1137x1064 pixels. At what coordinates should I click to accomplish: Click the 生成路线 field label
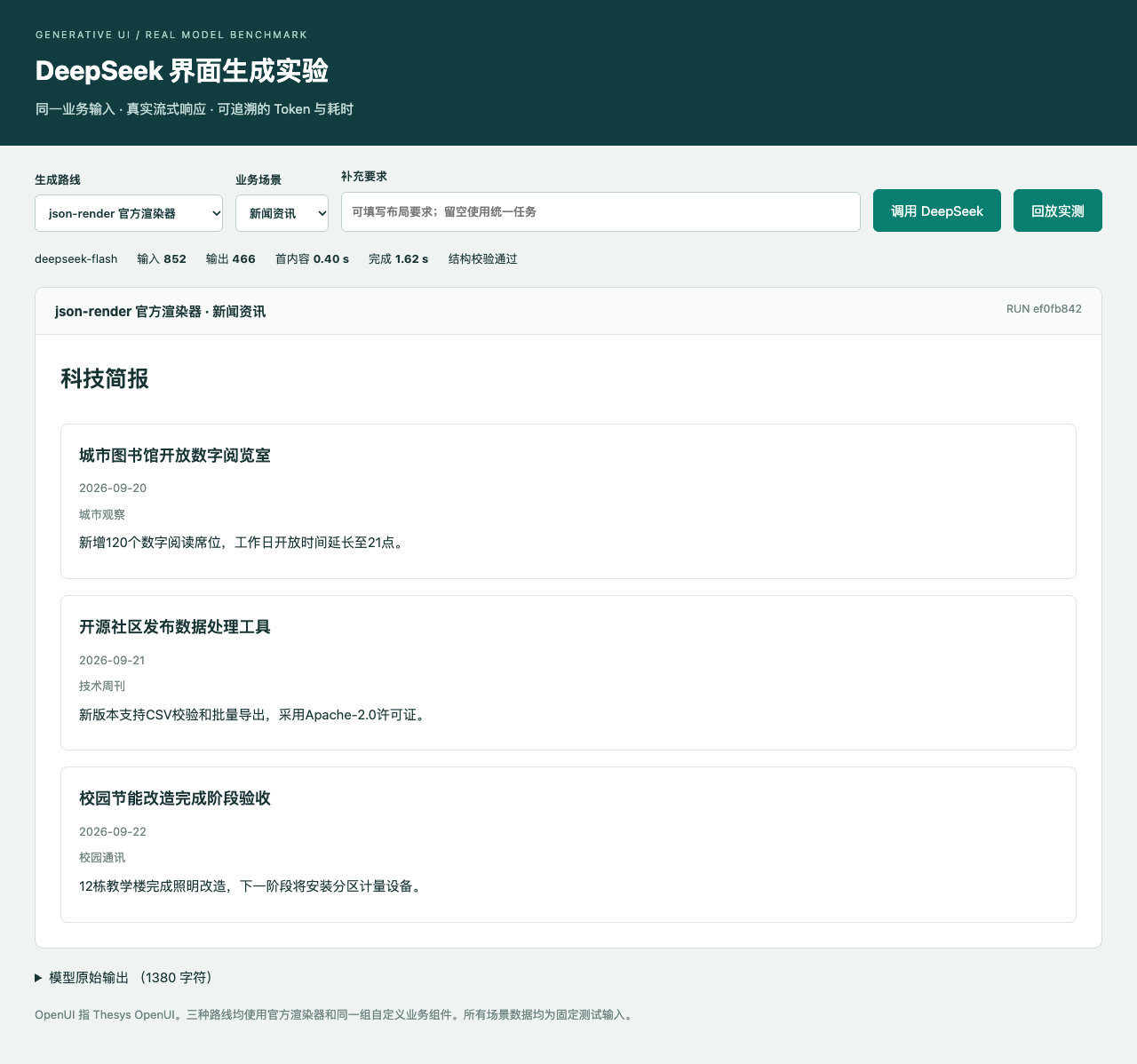[58, 179]
